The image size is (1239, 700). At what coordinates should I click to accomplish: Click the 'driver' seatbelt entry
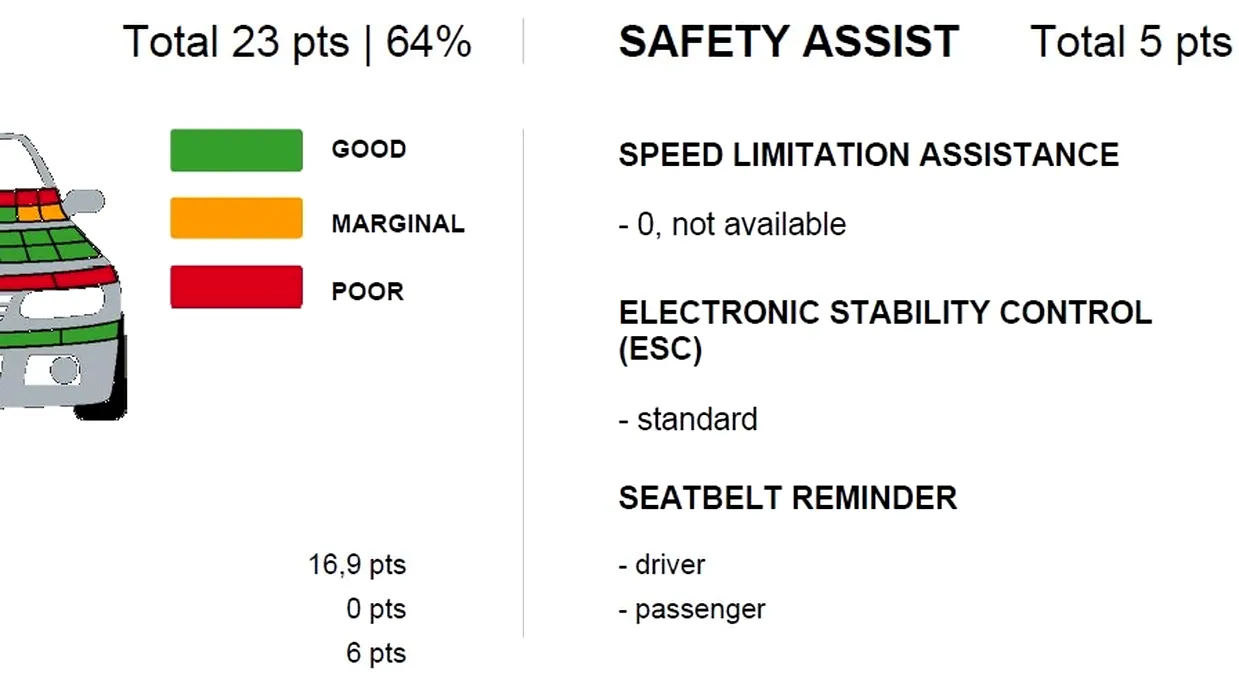(x=662, y=565)
